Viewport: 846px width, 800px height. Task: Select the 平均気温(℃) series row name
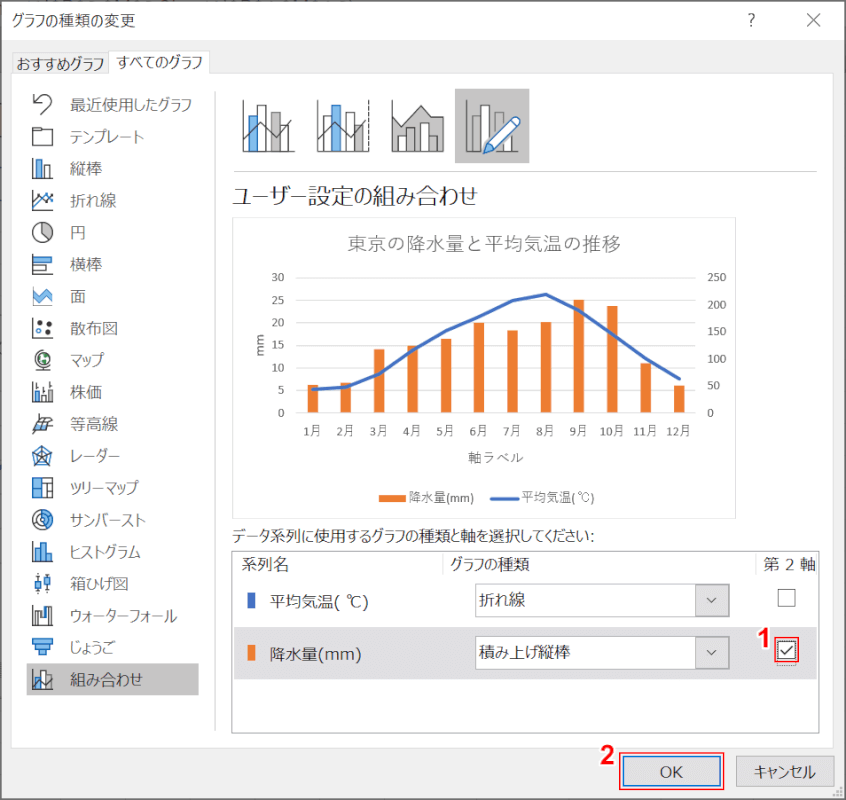tap(319, 601)
